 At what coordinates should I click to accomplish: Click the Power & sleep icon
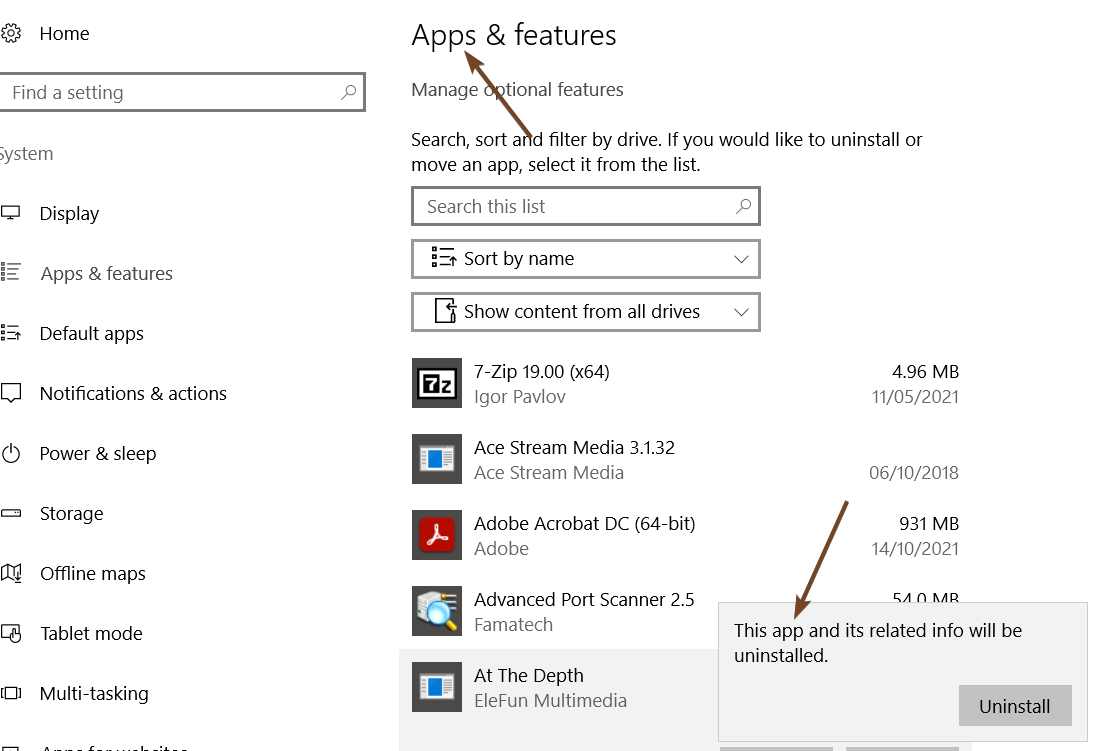pyautogui.click(x=11, y=454)
